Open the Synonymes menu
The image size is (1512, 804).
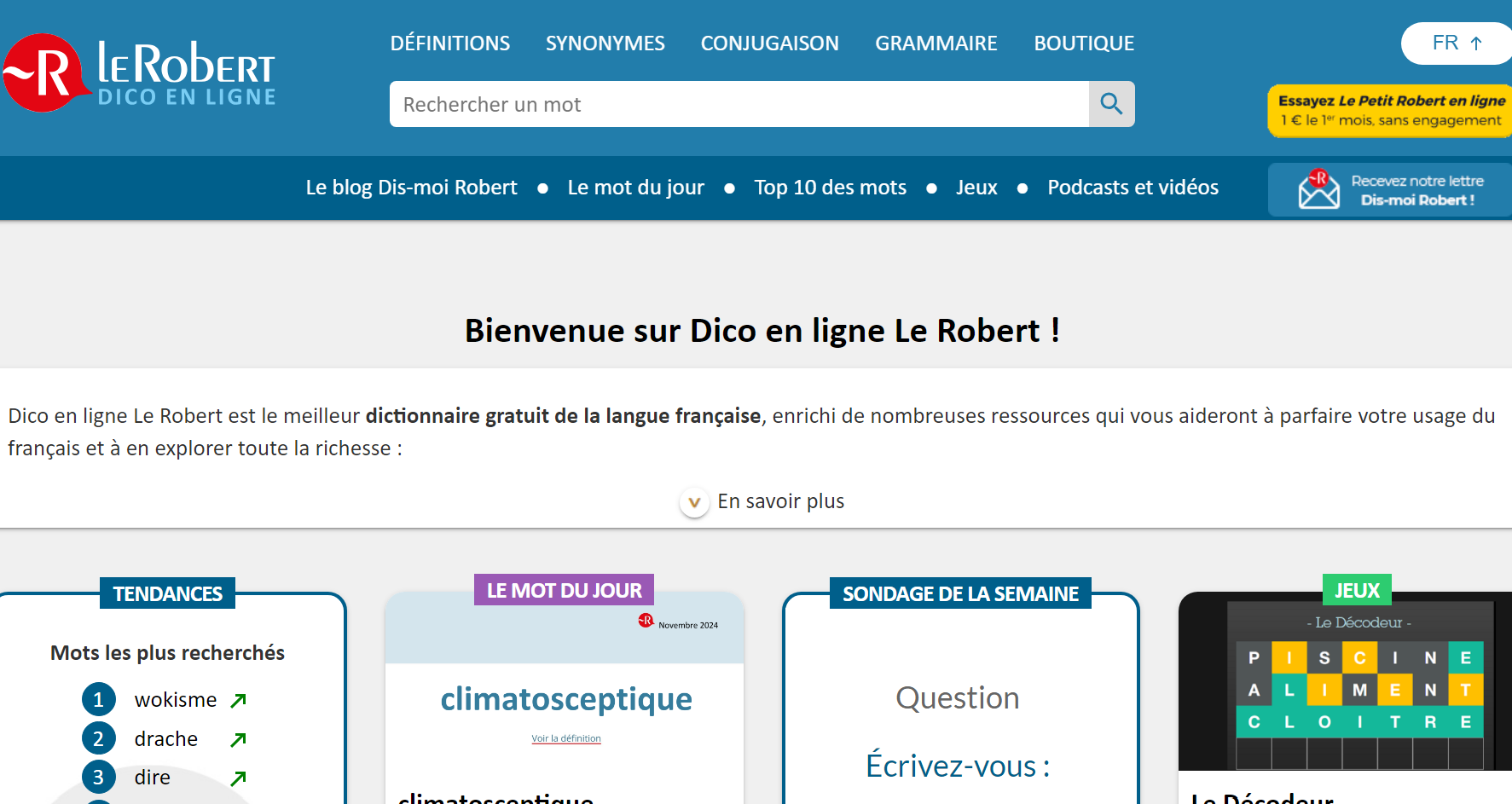click(605, 43)
